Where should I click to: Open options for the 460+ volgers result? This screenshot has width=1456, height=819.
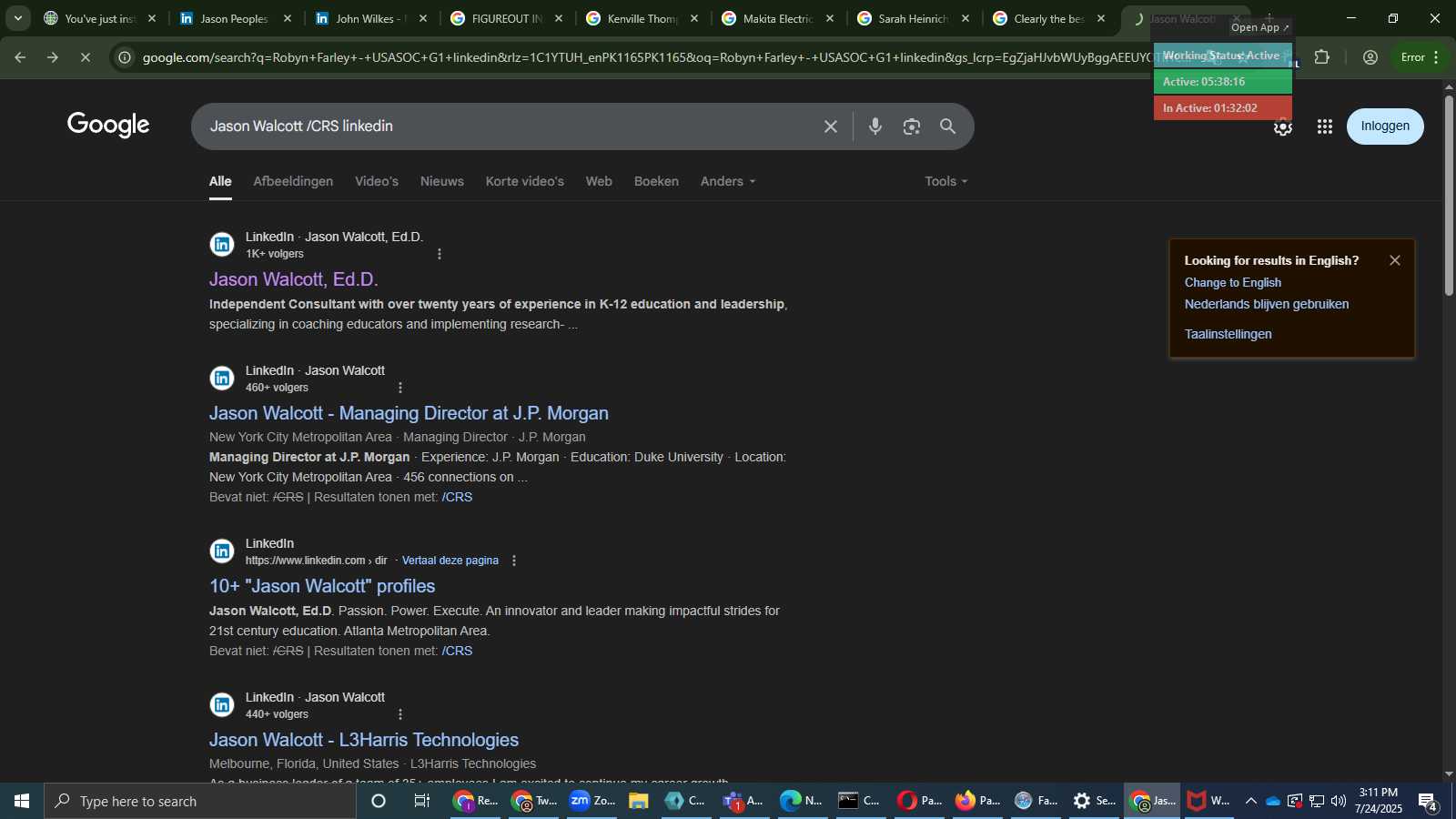pyautogui.click(x=399, y=388)
